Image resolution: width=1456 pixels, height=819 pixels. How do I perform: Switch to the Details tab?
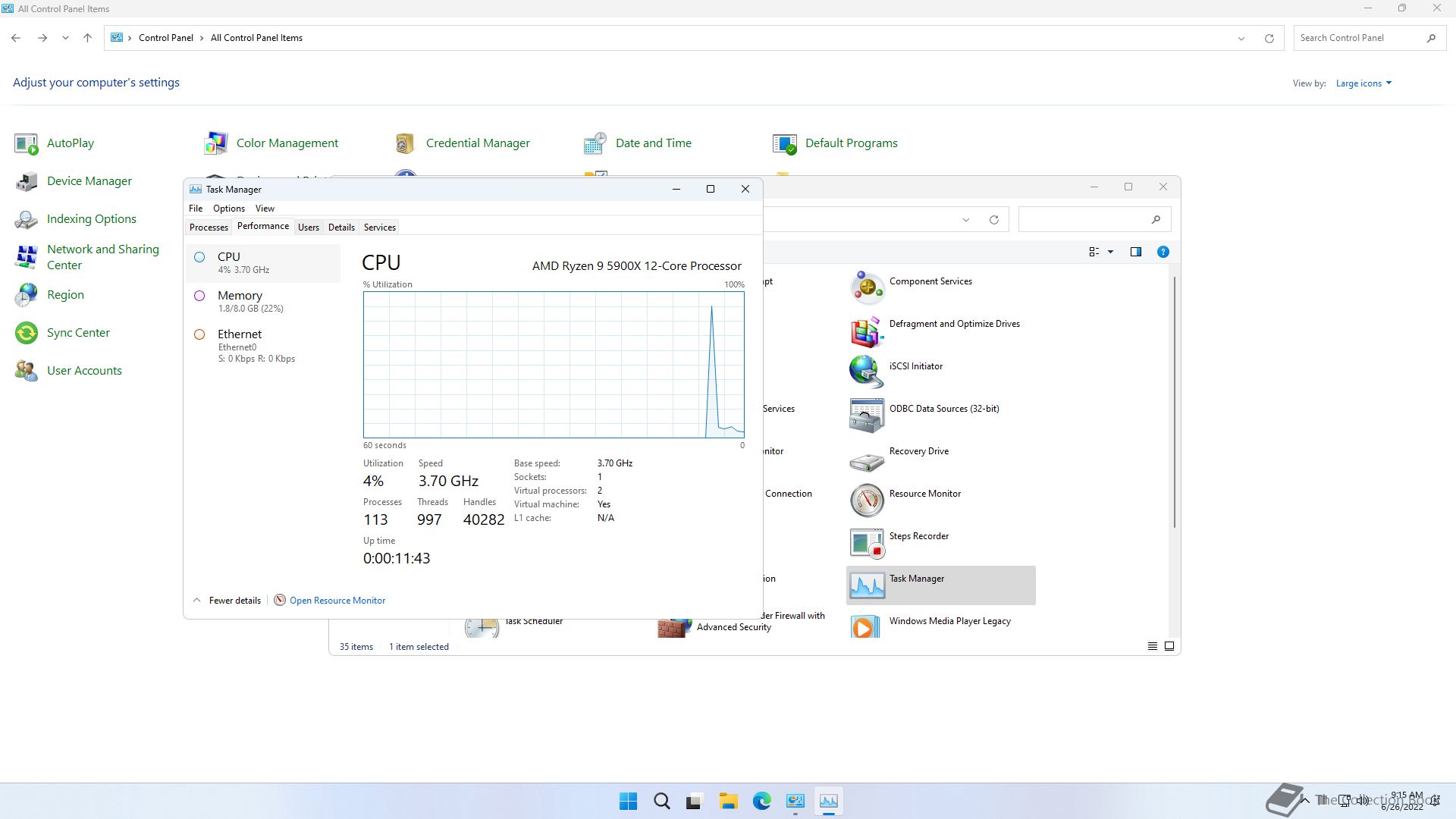pyautogui.click(x=341, y=227)
